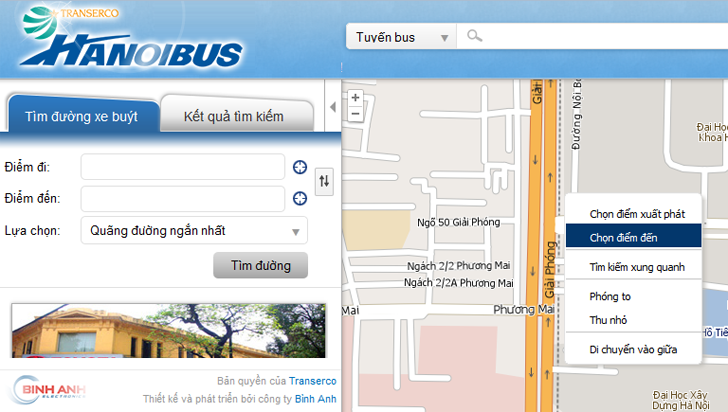The image size is (728, 412).
Task: Click the Hanoibus logo
Action: click(x=131, y=37)
